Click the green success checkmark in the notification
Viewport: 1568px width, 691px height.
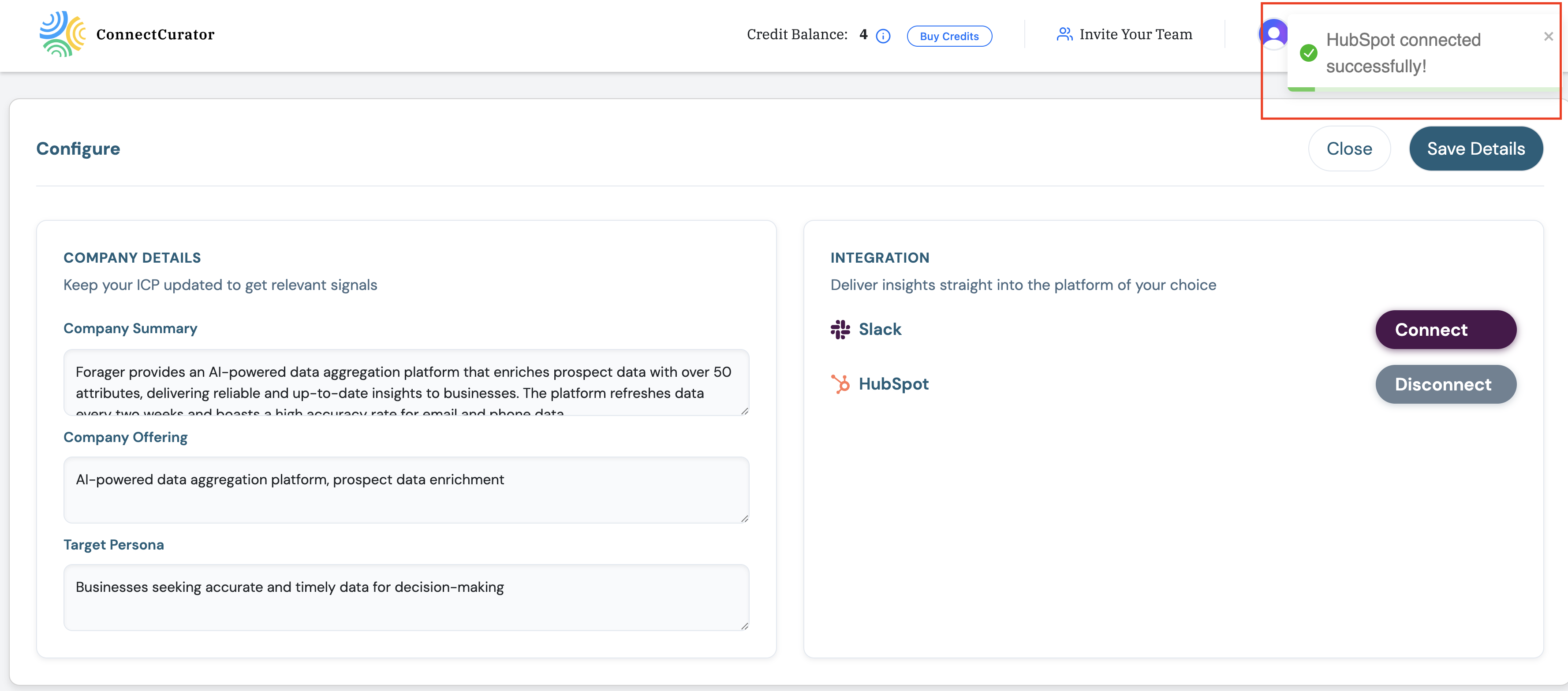pos(1308,53)
